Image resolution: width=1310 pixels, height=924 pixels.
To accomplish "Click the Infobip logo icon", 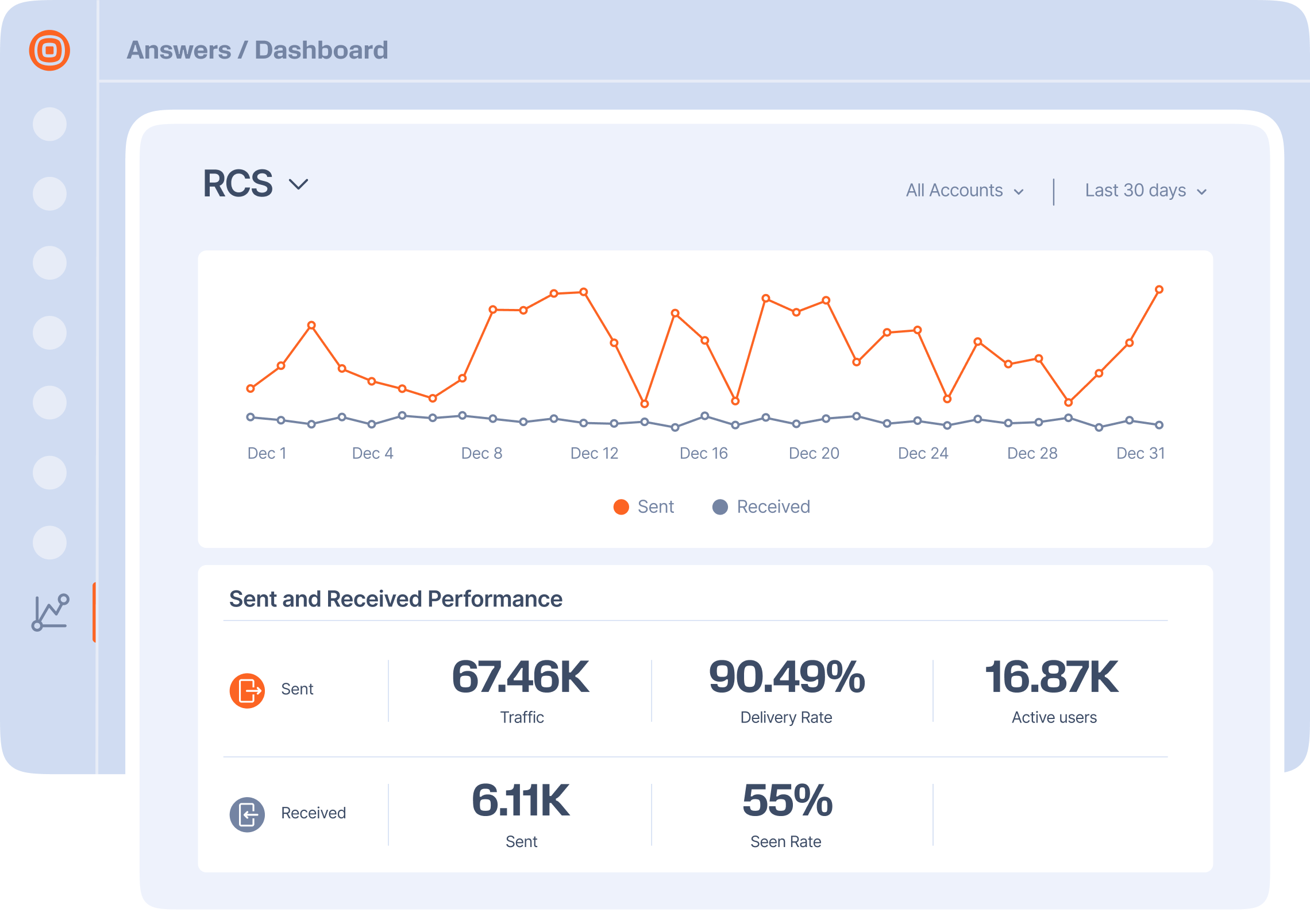I will (49, 51).
